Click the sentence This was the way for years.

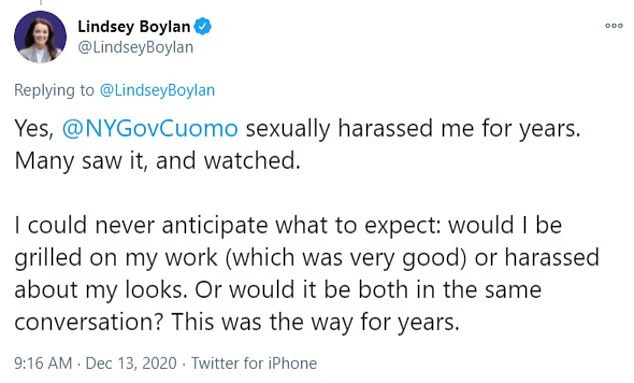tap(315, 322)
